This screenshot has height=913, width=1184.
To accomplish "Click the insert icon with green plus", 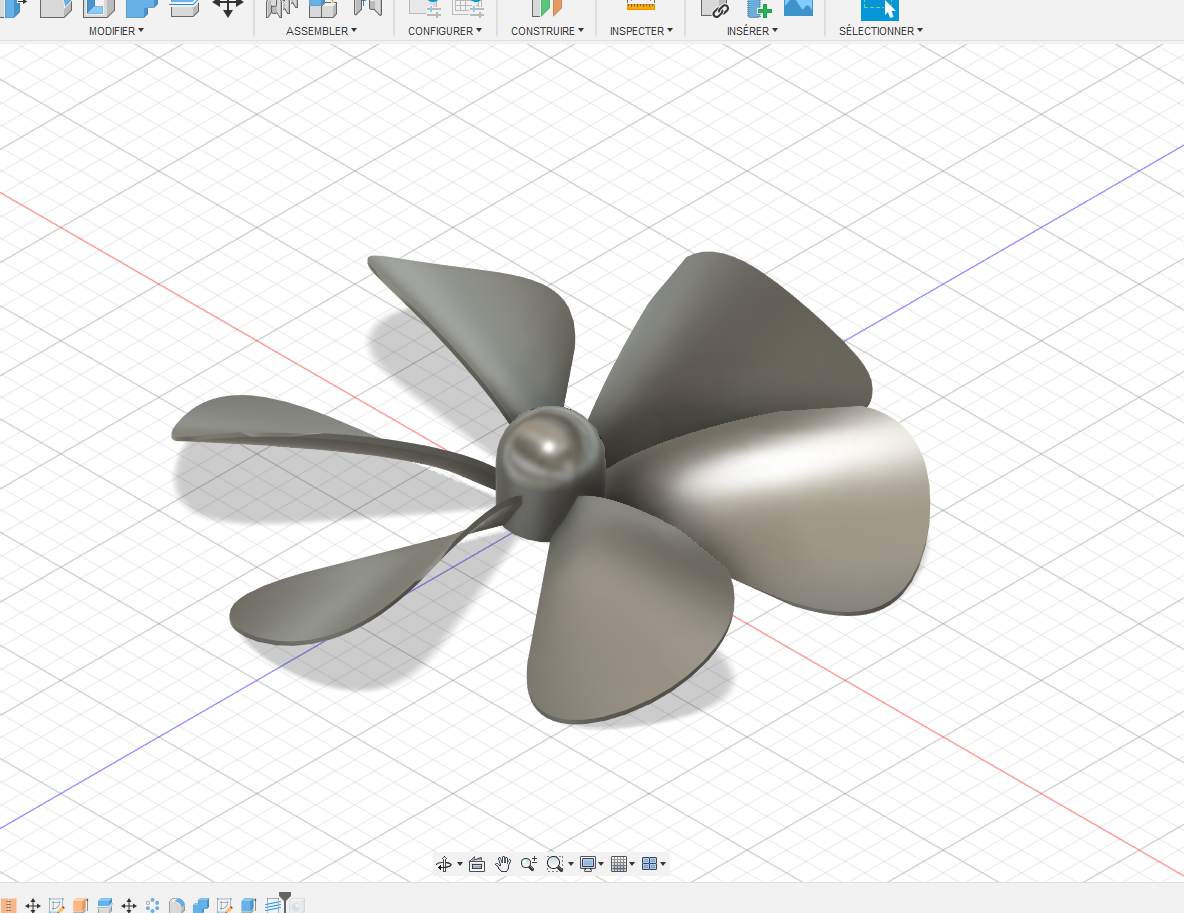I will pyautogui.click(x=758, y=8).
